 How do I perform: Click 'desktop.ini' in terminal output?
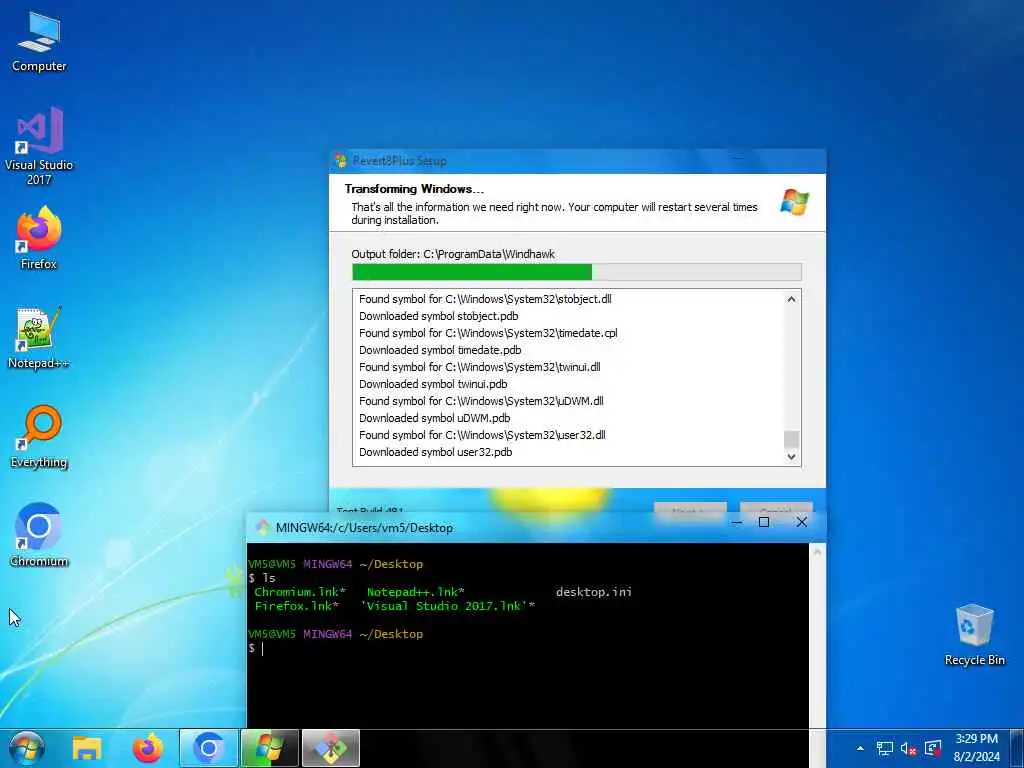point(594,592)
